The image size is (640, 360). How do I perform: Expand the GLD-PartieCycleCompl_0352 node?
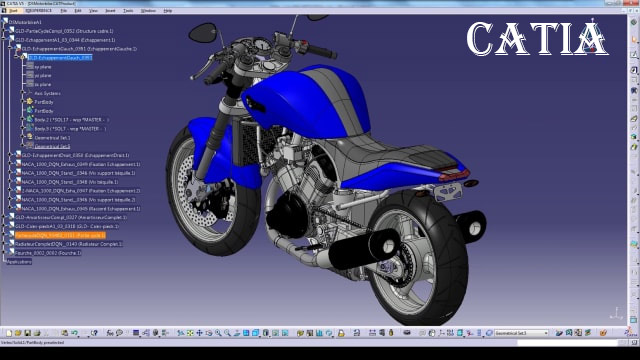[4, 31]
